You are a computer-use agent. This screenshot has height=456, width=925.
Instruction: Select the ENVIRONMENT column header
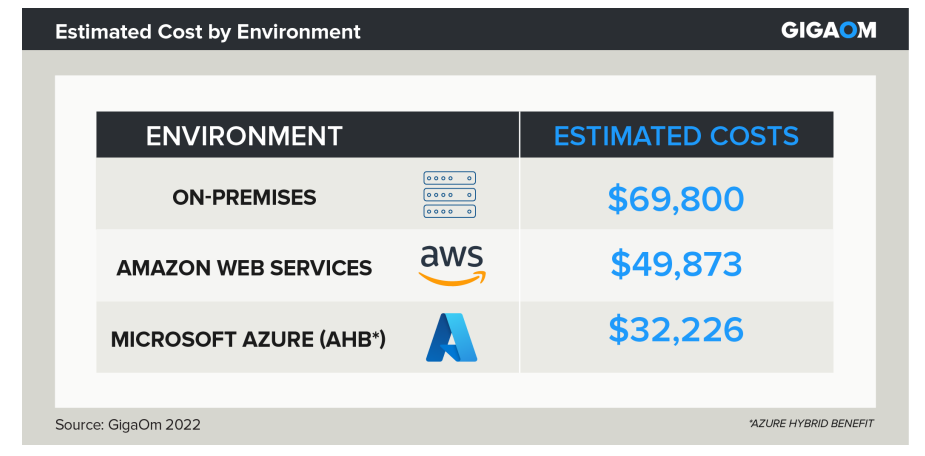coord(244,136)
